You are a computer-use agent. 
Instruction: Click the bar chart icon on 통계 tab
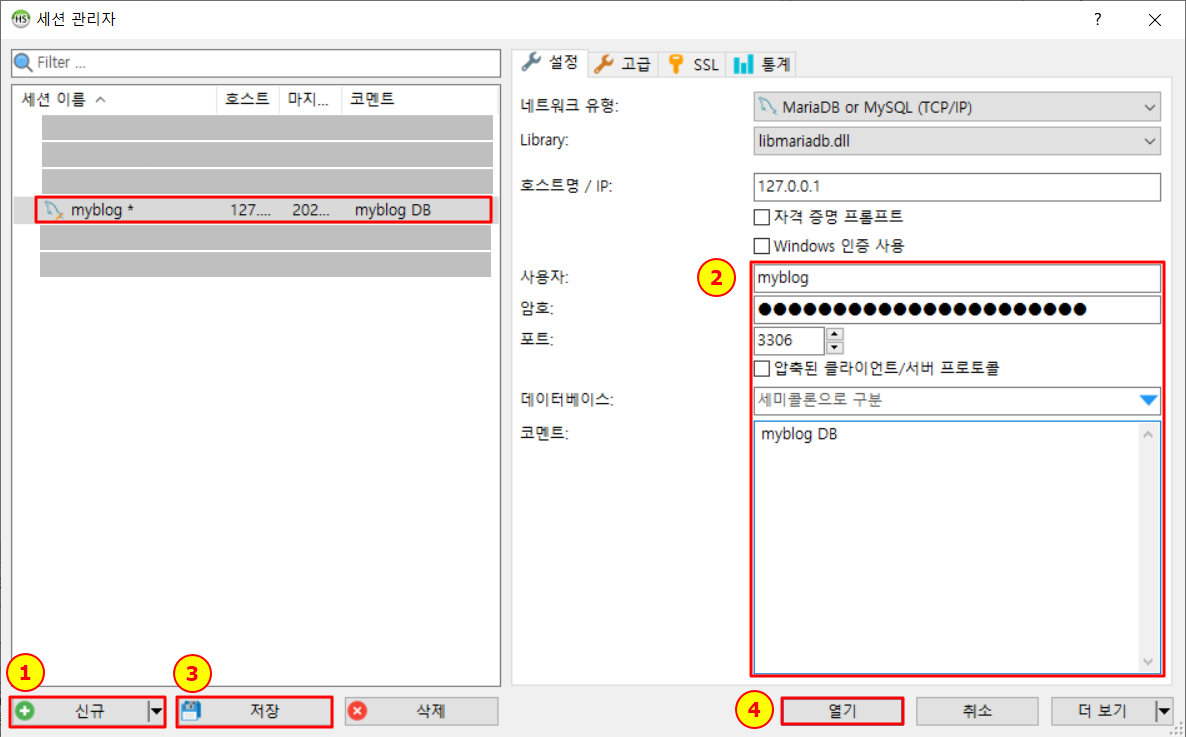[x=743, y=64]
